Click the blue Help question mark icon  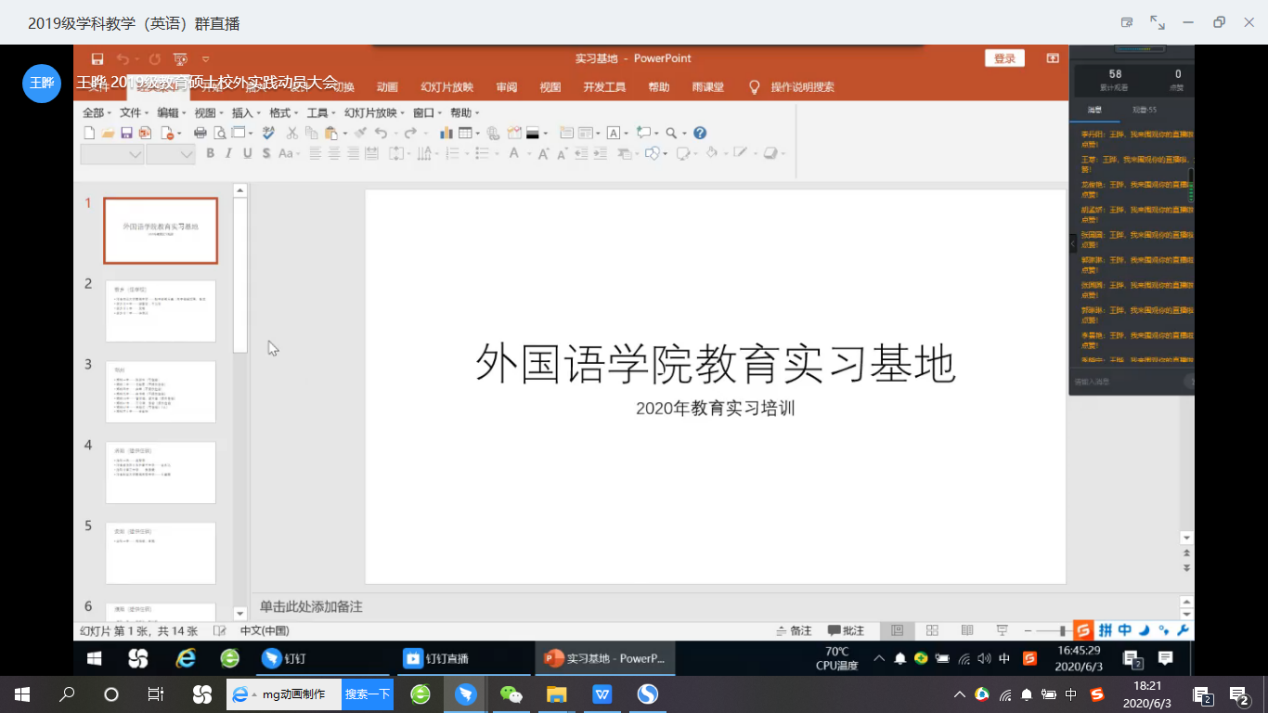tap(700, 133)
